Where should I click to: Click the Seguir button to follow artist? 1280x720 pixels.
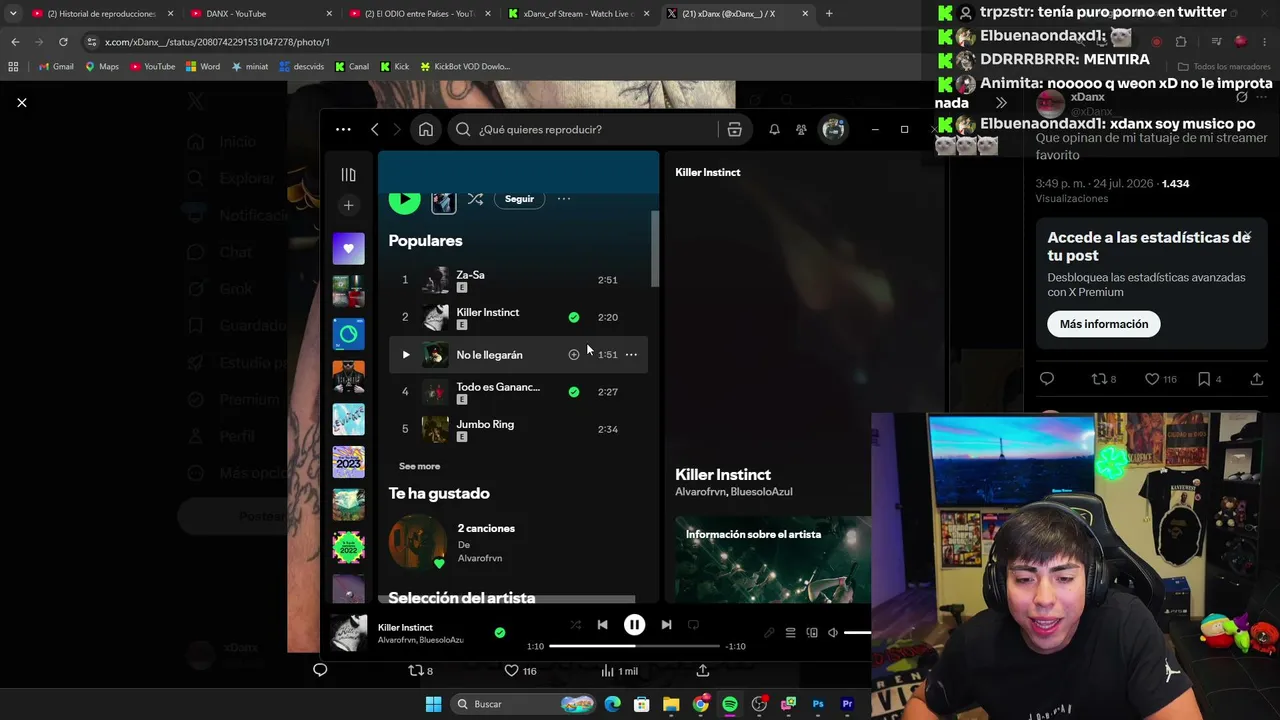click(519, 198)
